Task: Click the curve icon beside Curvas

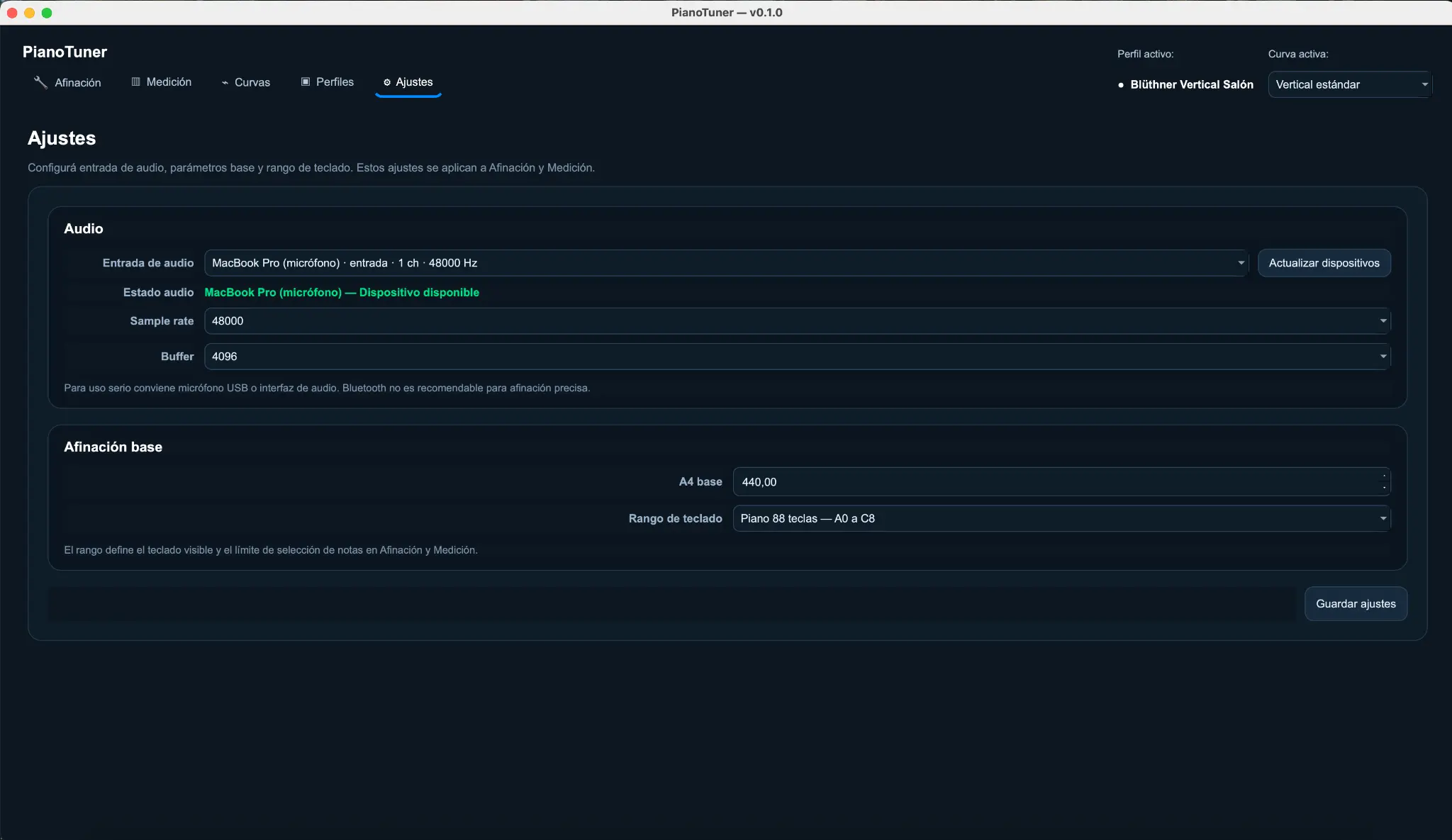Action: (225, 83)
